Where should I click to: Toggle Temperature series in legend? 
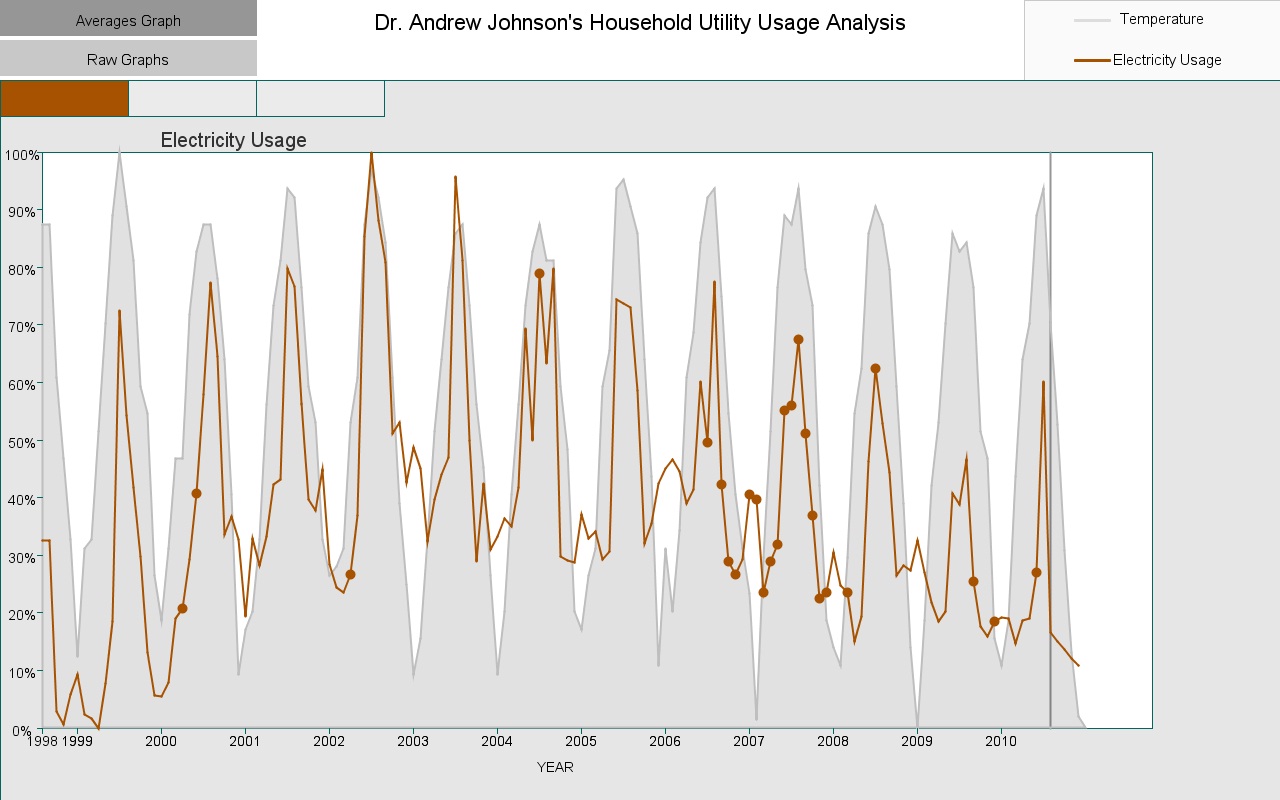pos(1161,19)
